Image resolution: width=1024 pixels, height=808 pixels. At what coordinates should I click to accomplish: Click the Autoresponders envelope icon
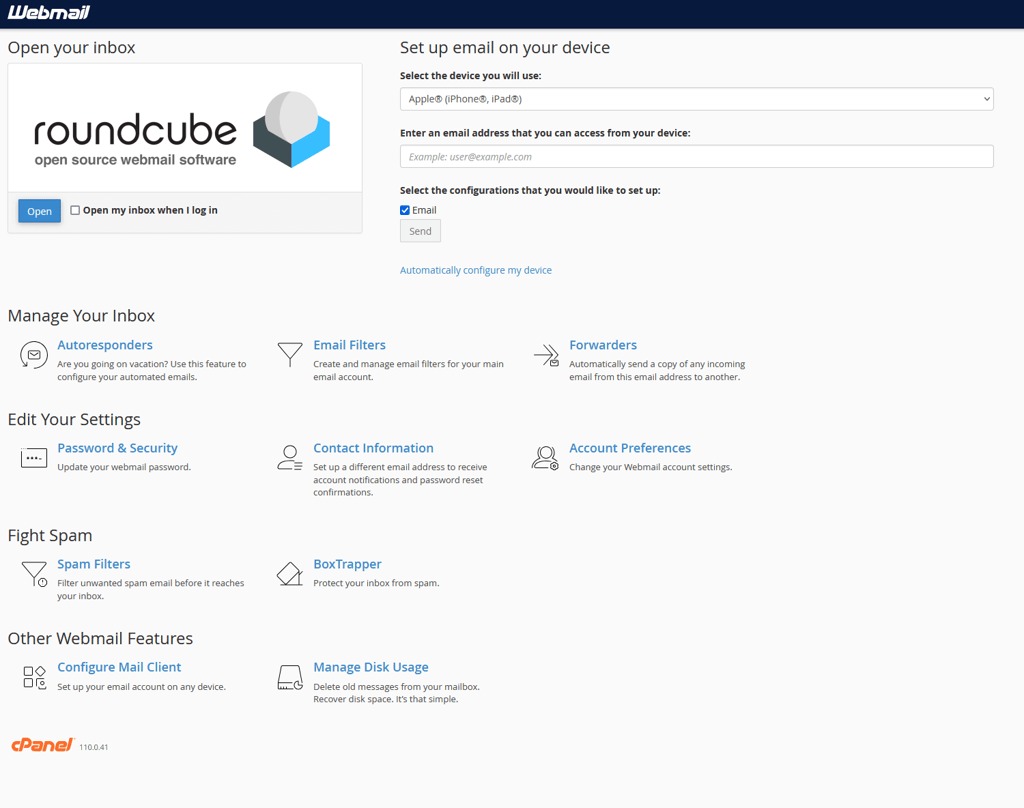coord(33,355)
